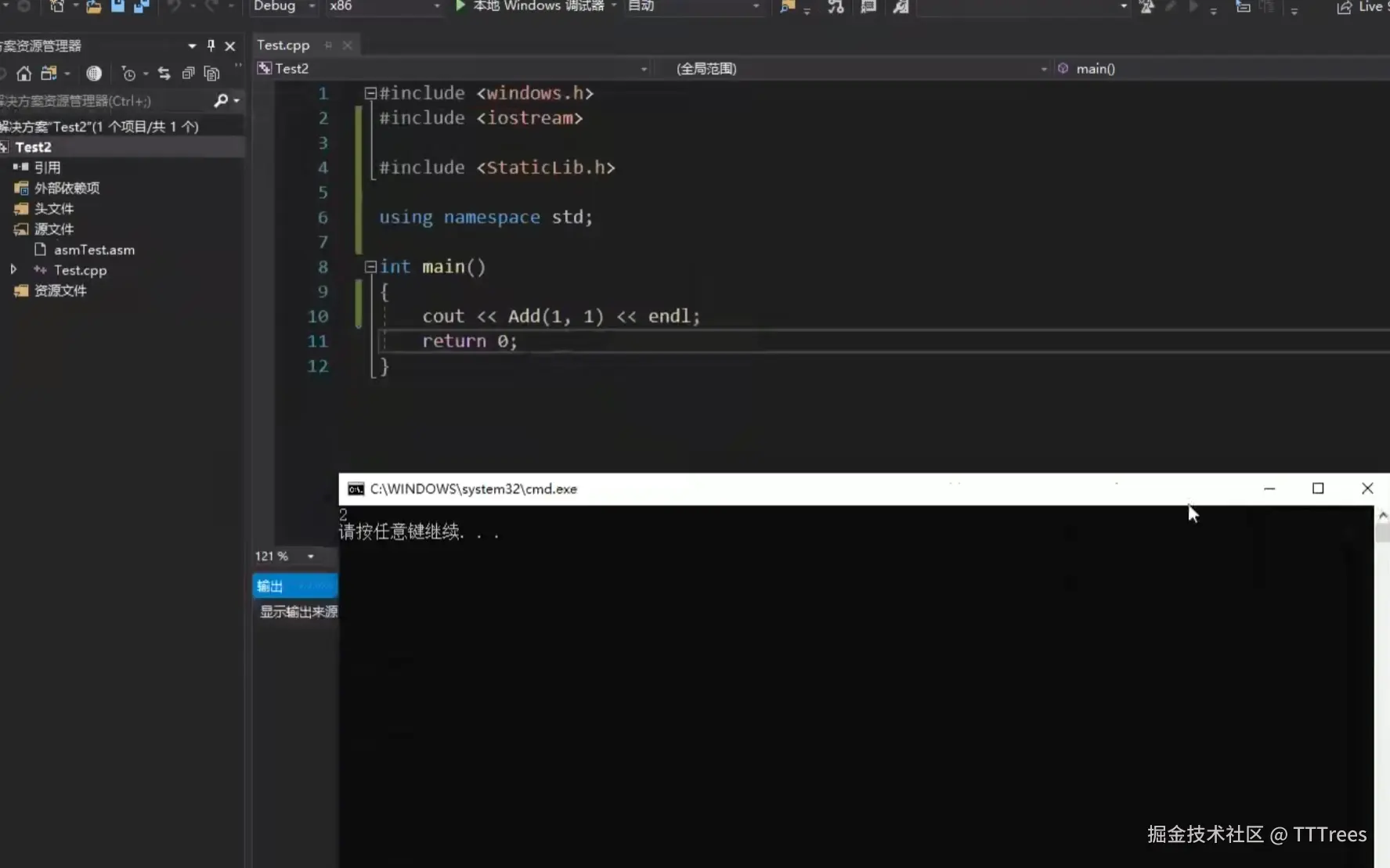Open the Solution Explorer window options arrow
This screenshot has width=1390, height=868.
192,46
